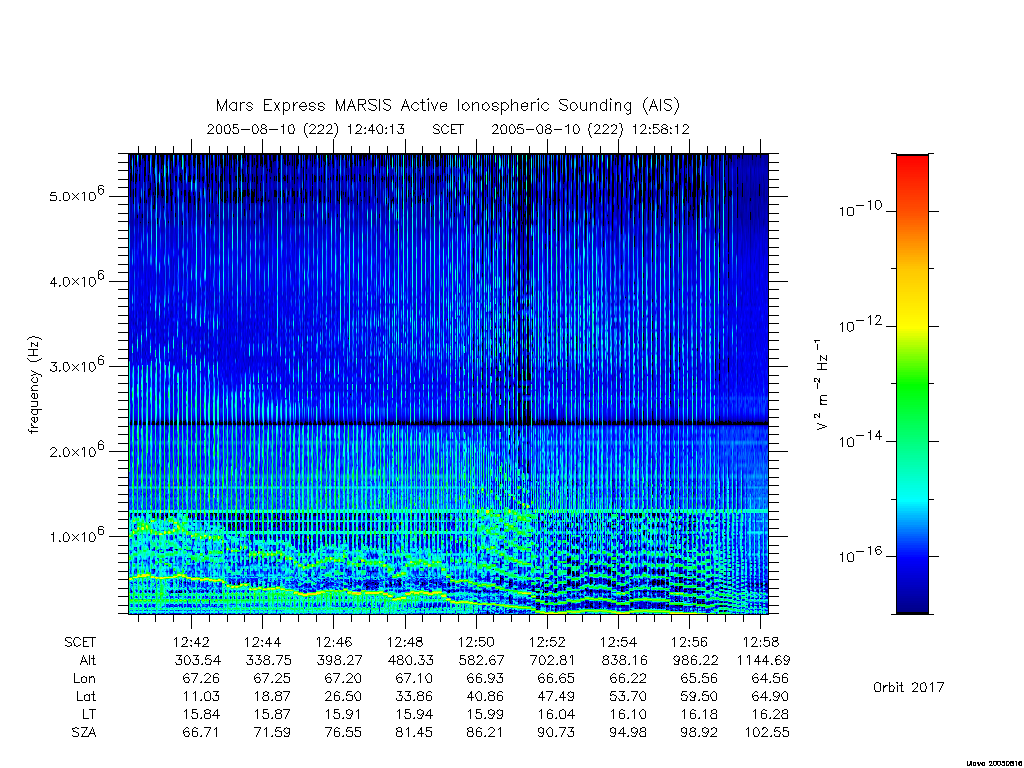The height and width of the screenshot is (768, 1024).
Task: Click the SCET time value 12:50
Action: [x=476, y=642]
